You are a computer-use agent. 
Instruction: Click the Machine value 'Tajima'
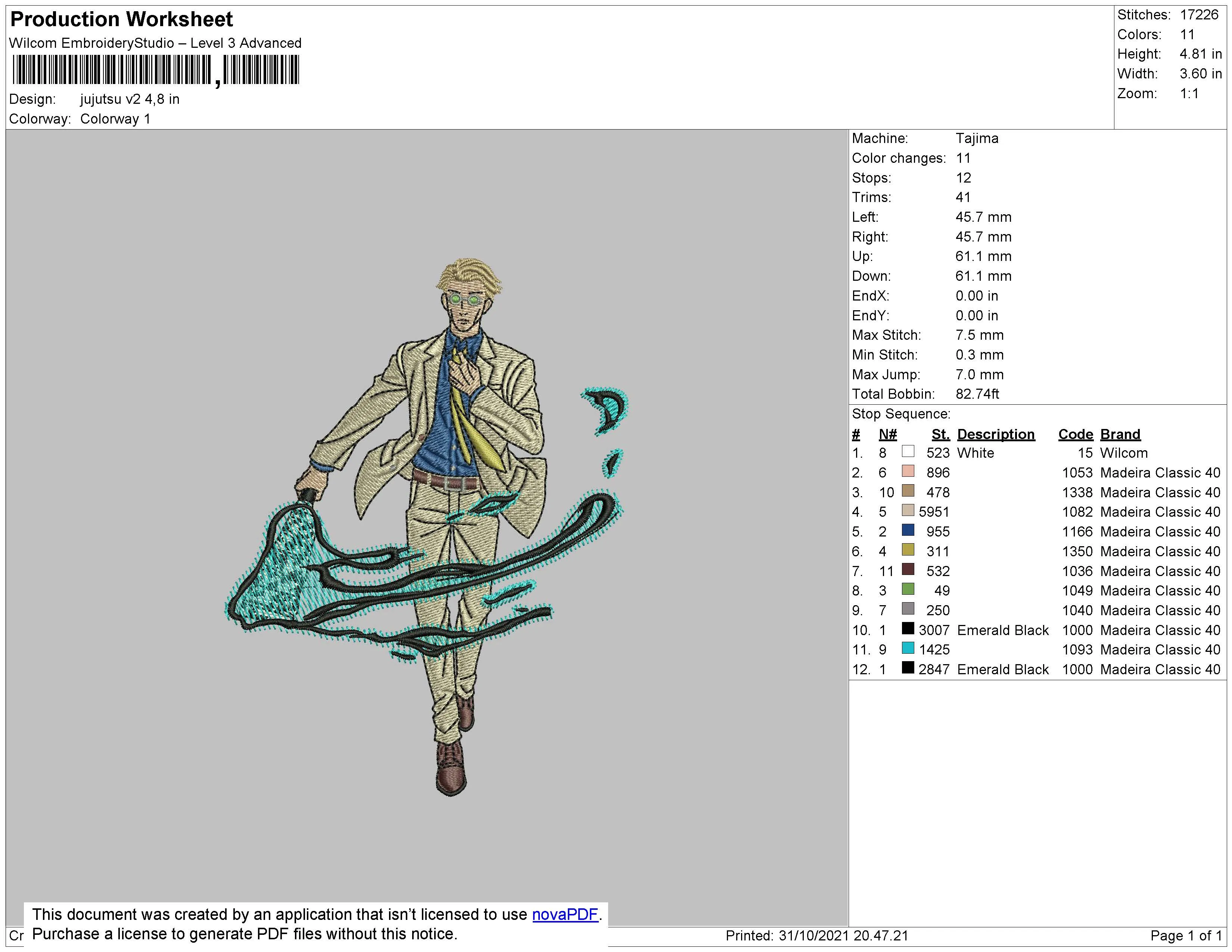(977, 138)
